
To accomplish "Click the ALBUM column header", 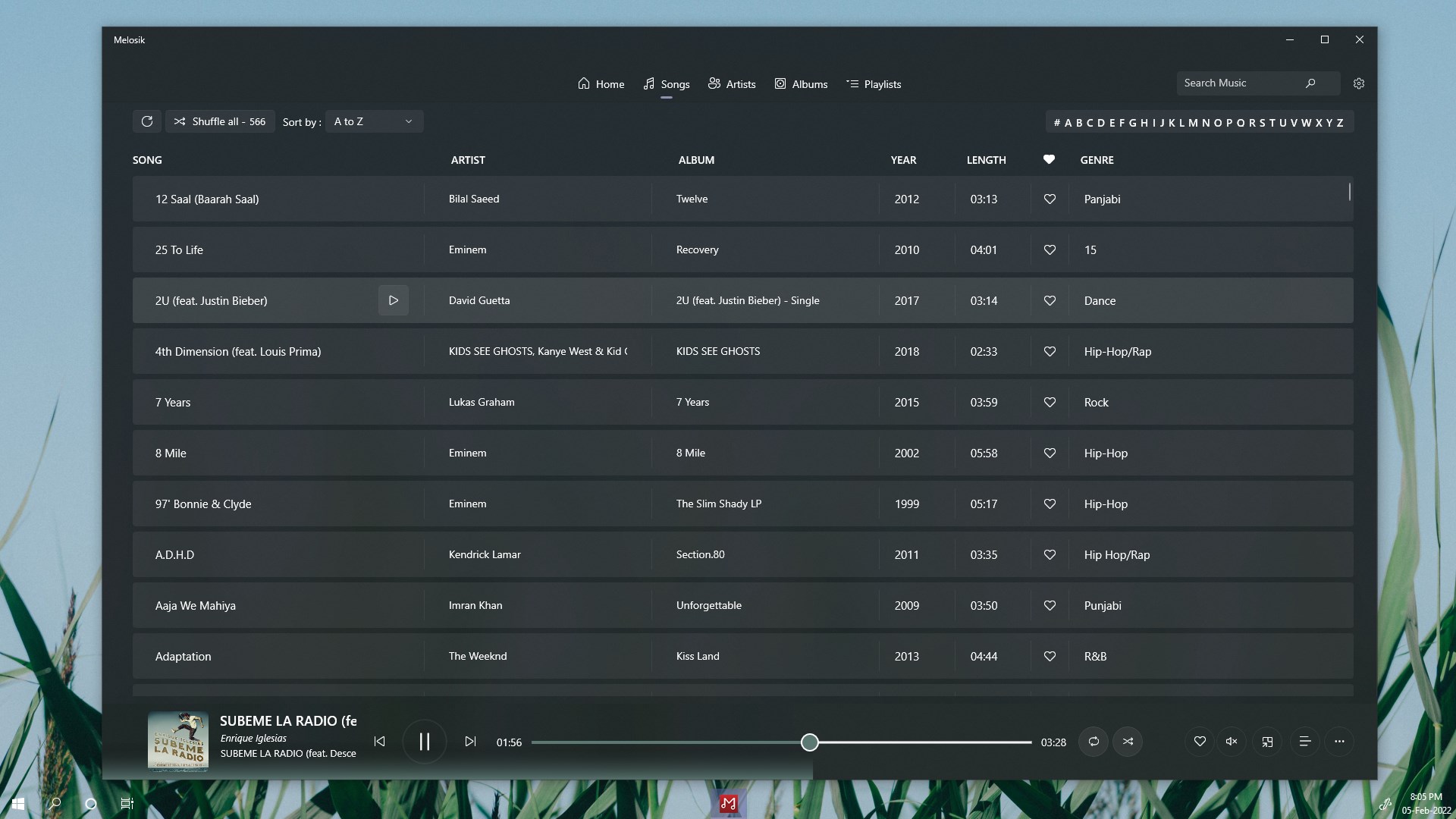I will coord(696,160).
